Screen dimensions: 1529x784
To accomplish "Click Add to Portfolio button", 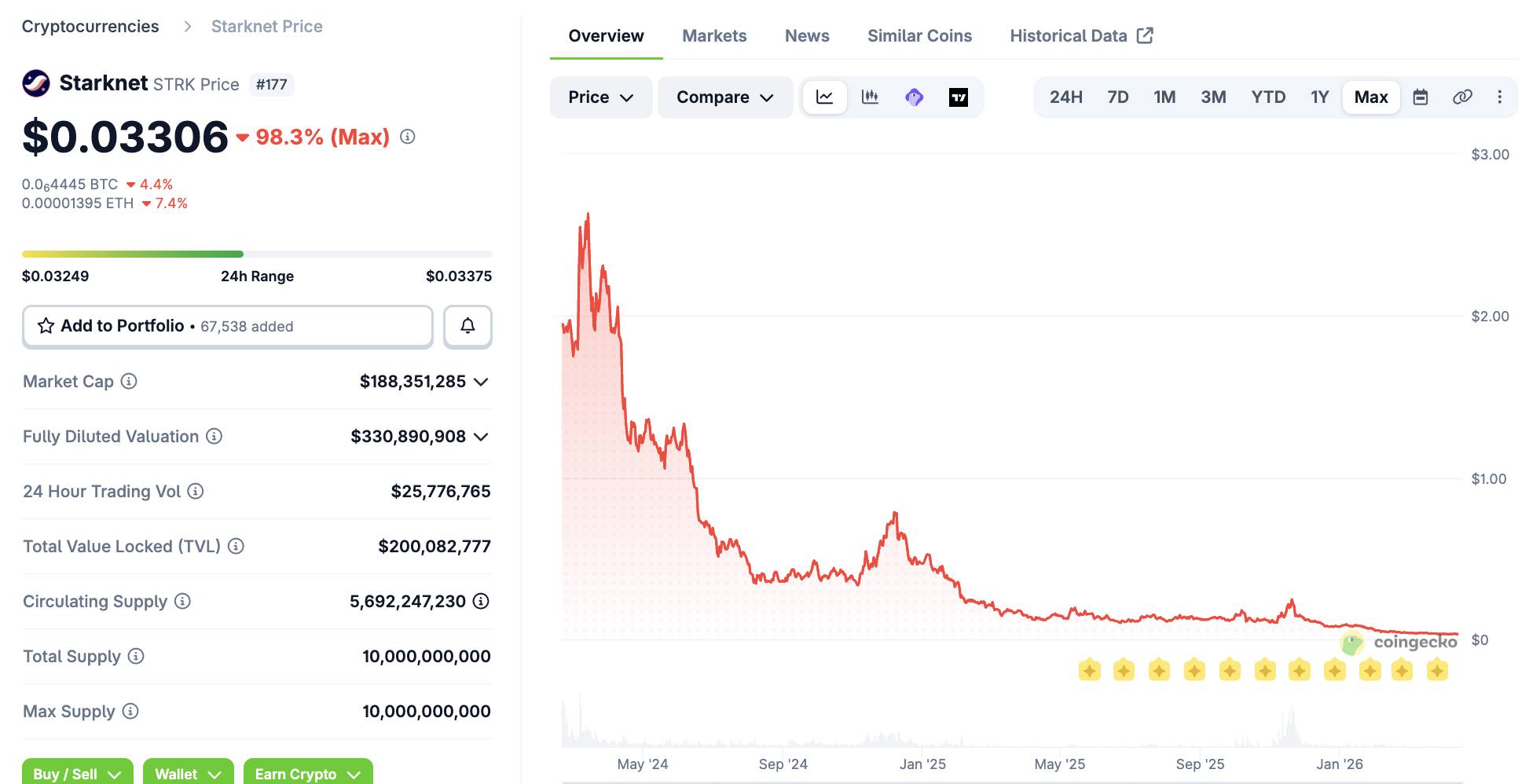I will pos(227,326).
